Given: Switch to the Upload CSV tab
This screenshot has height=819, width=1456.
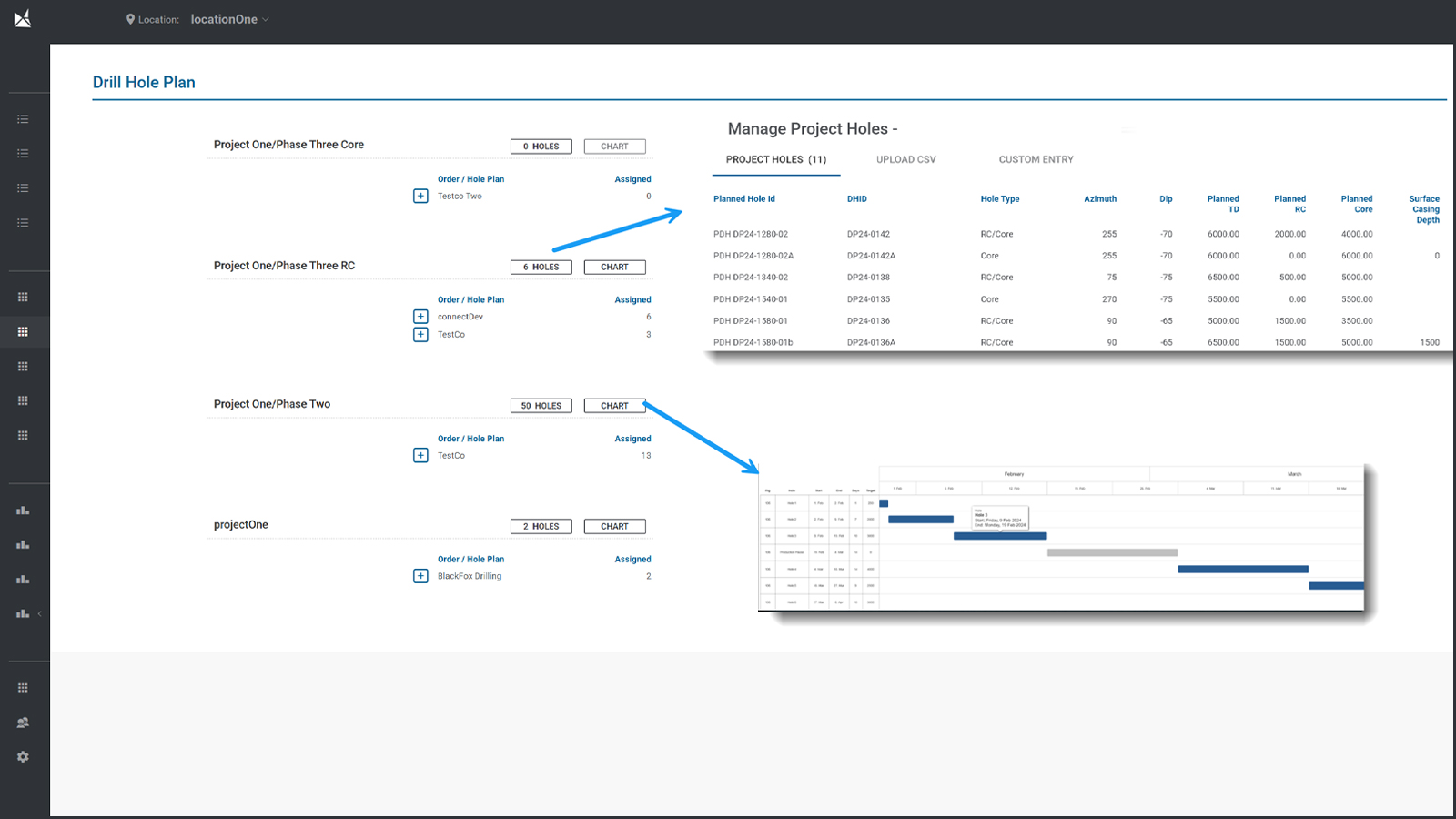Looking at the screenshot, I should point(905,159).
